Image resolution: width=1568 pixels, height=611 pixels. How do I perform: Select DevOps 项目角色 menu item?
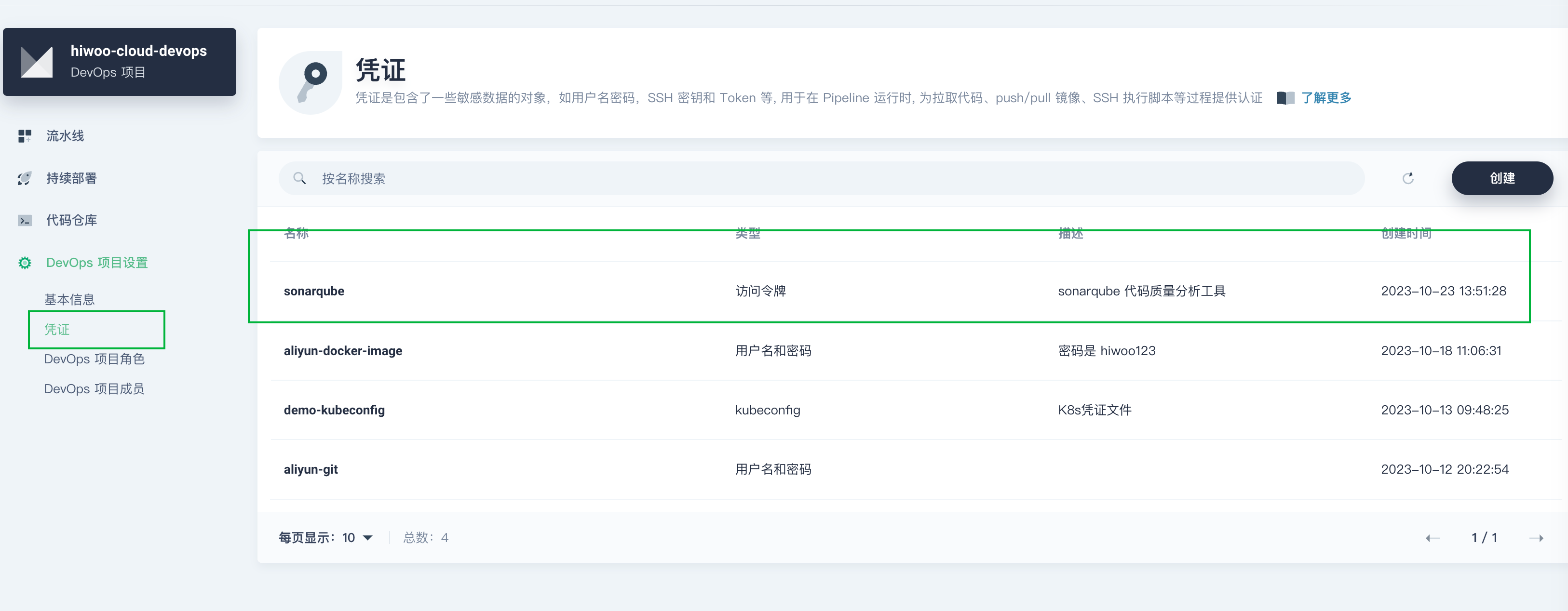(x=95, y=359)
